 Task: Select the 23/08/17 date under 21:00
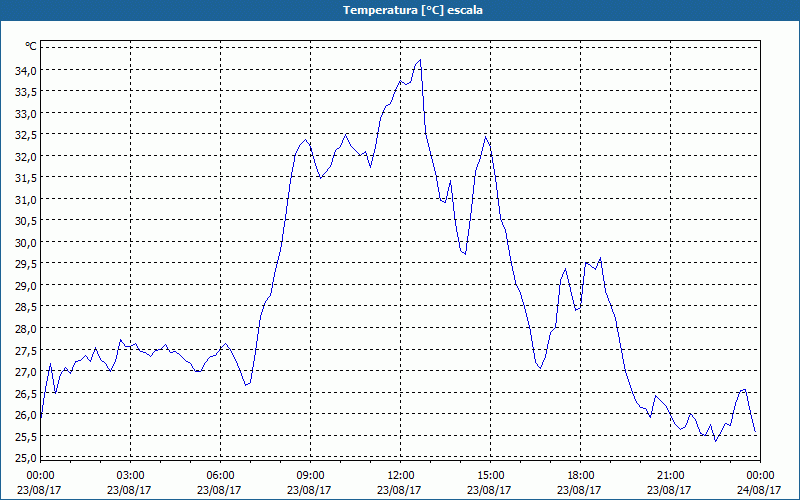coord(669,490)
